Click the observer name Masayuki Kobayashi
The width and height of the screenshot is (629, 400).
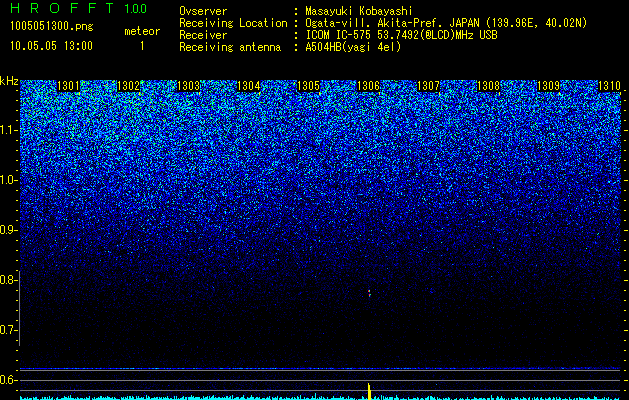pos(359,11)
